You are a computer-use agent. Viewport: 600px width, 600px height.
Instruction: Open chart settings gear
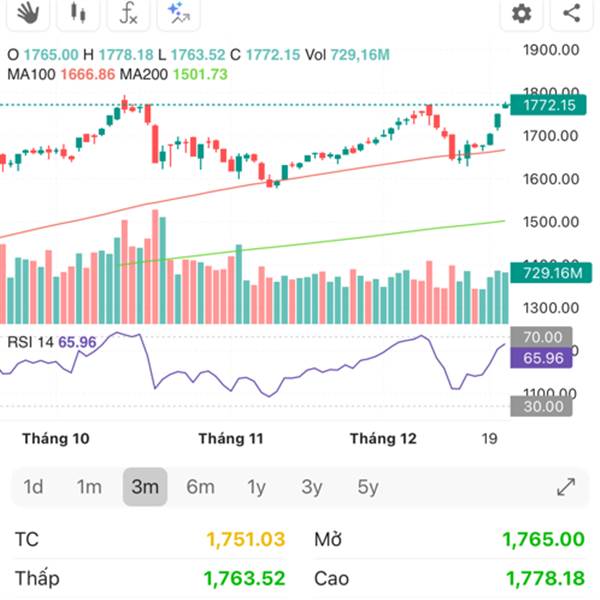click(521, 13)
